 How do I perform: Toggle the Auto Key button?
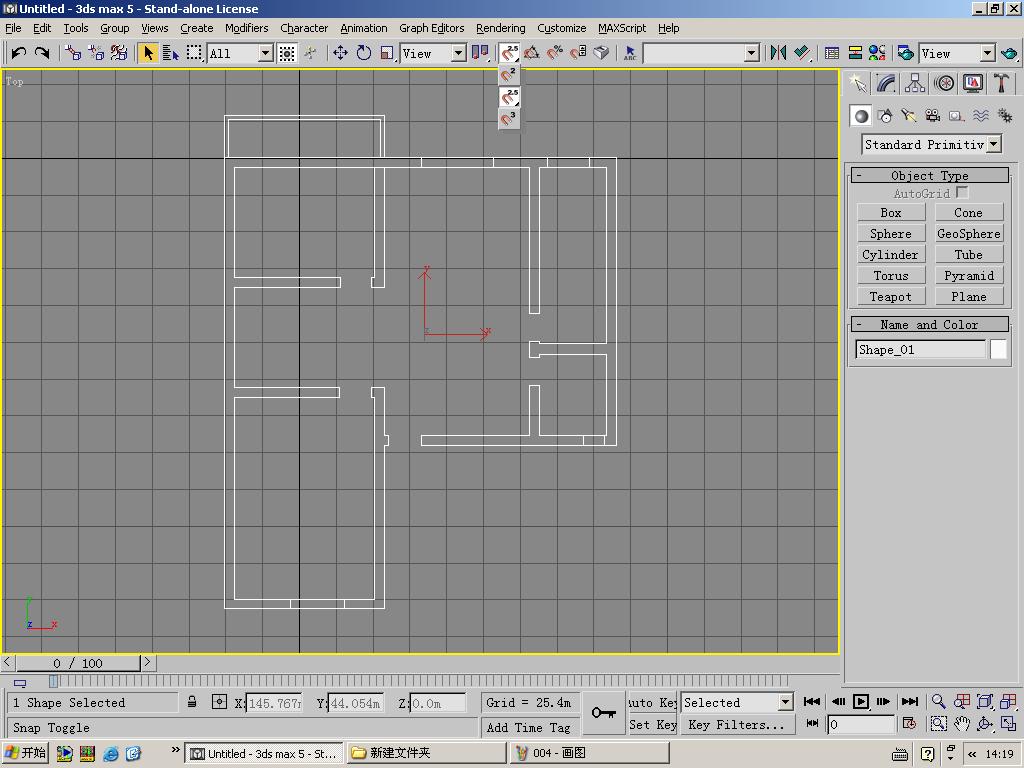[x=652, y=703]
